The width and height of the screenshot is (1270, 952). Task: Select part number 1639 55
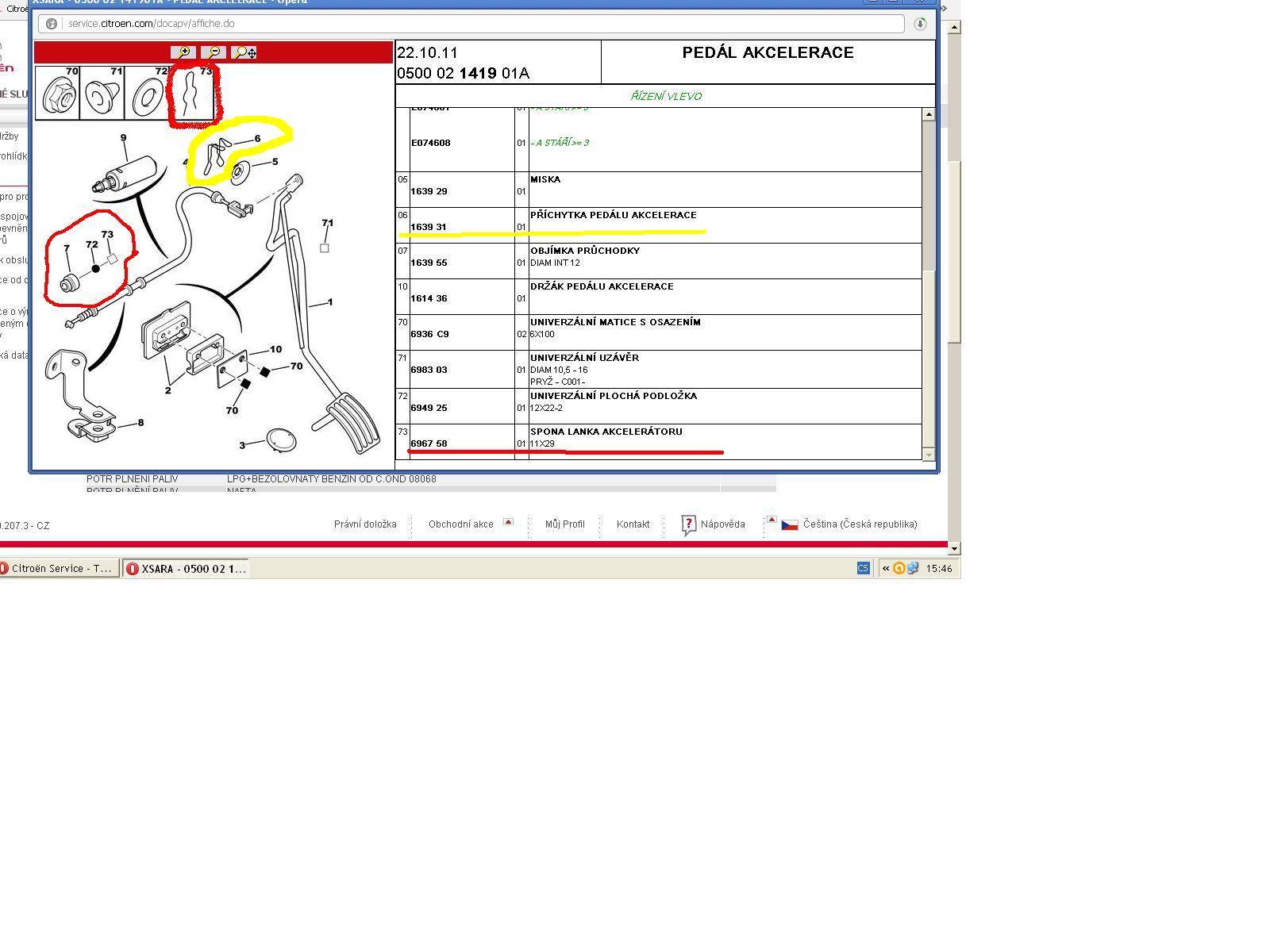click(429, 263)
